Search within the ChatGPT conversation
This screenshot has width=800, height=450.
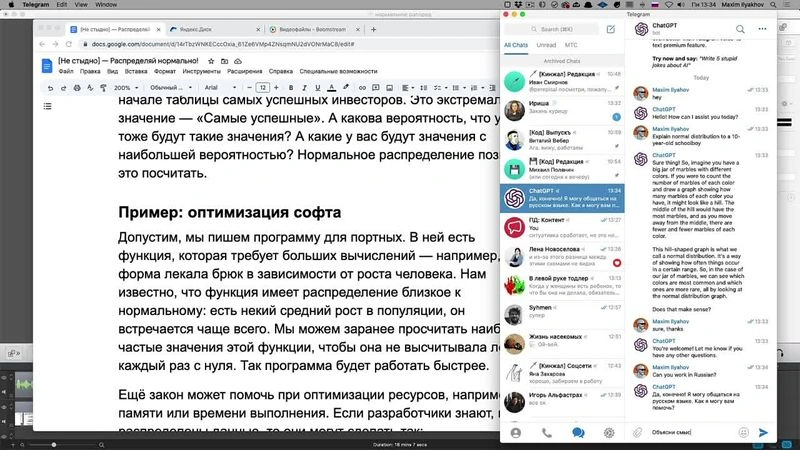(x=740, y=29)
